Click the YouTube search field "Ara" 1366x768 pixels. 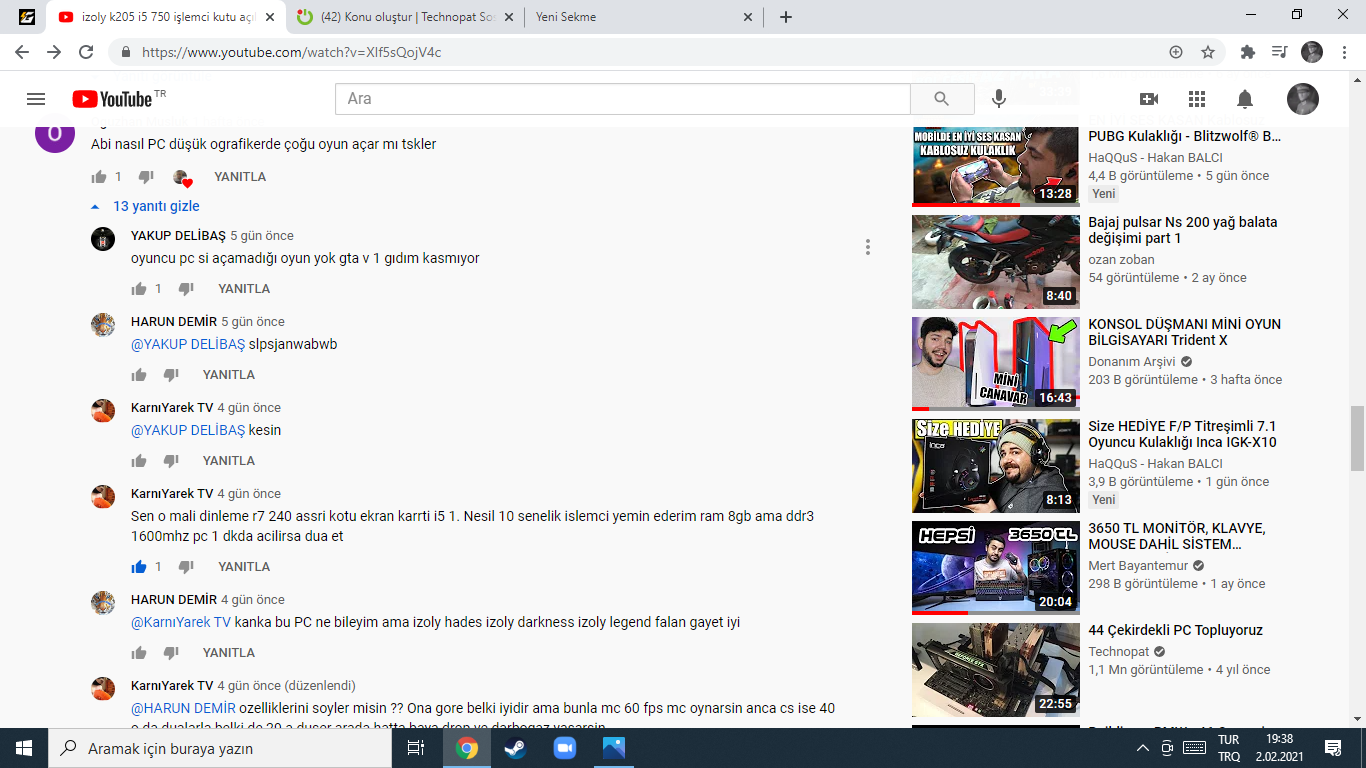point(623,99)
